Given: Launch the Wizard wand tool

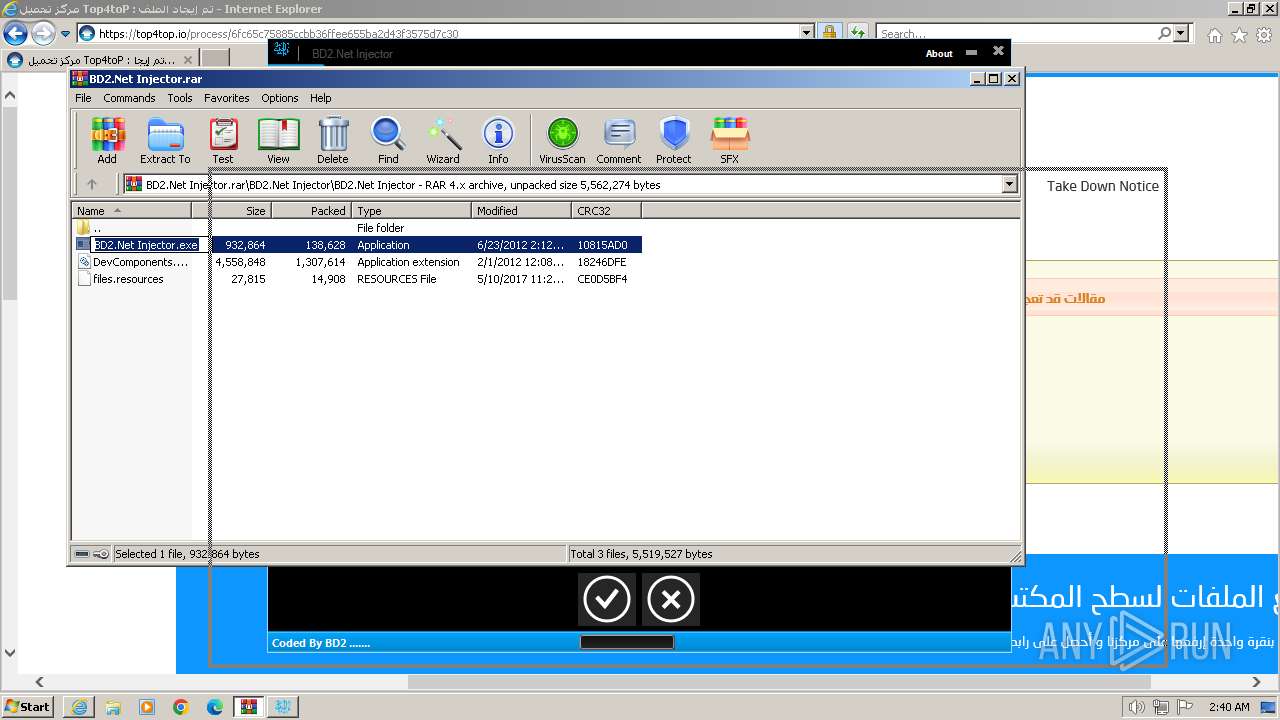Looking at the screenshot, I should click(x=443, y=140).
